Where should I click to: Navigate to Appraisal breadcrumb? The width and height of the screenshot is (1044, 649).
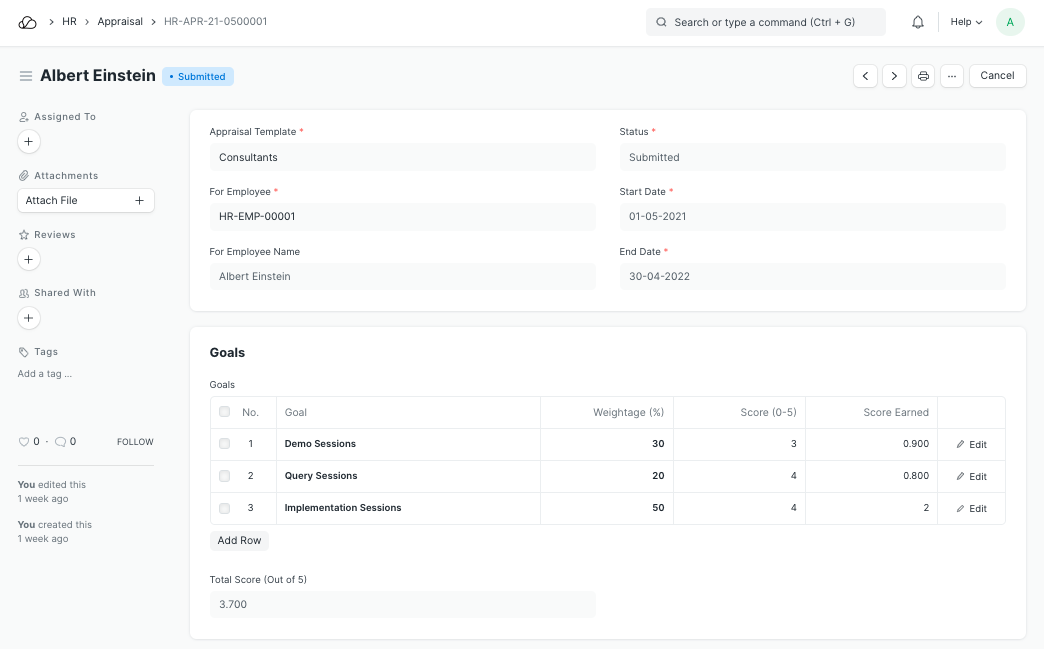tap(120, 22)
